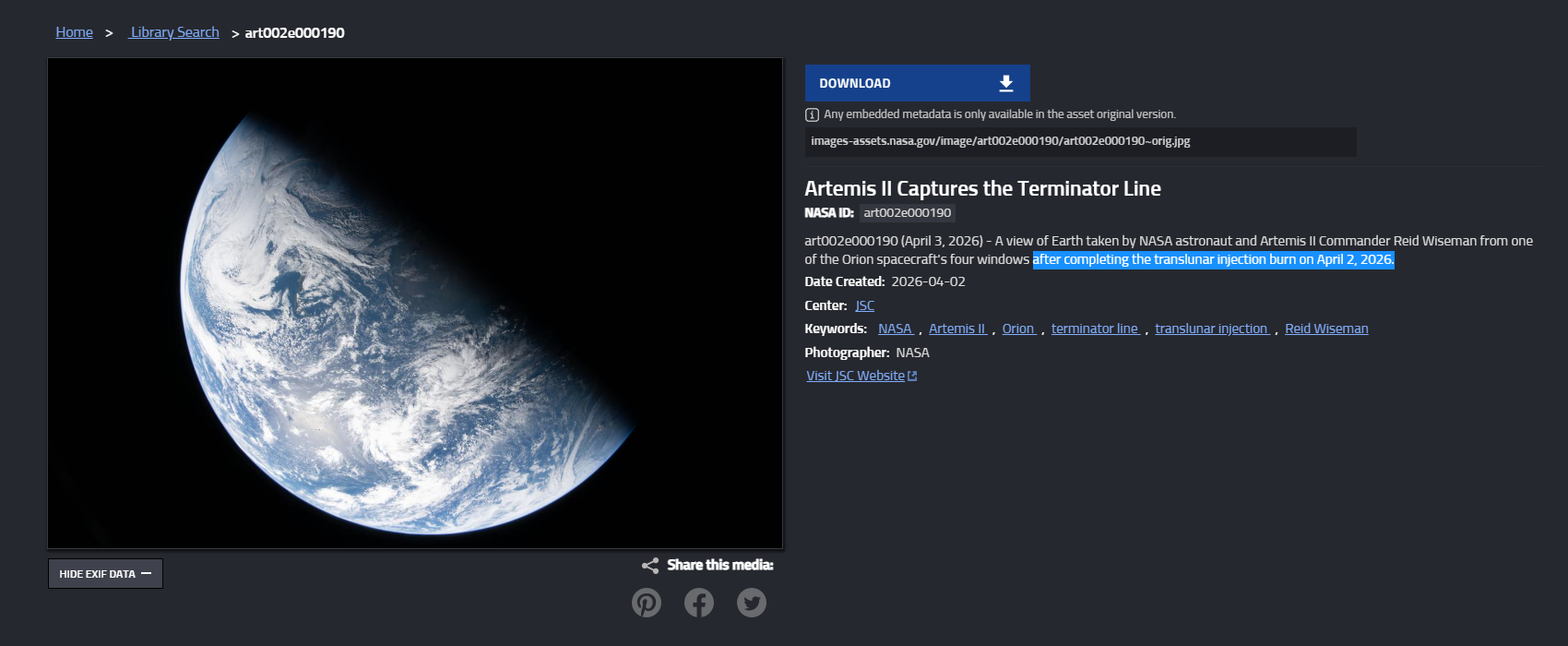1568x646 pixels.
Task: Click the title Artemis II Captures the Terminator Line
Action: tap(982, 188)
